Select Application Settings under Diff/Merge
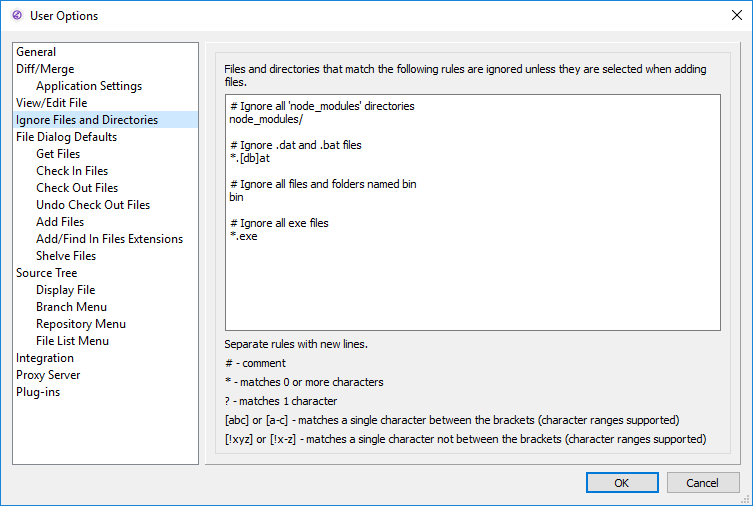This screenshot has width=753, height=506. pyautogui.click(x=89, y=86)
